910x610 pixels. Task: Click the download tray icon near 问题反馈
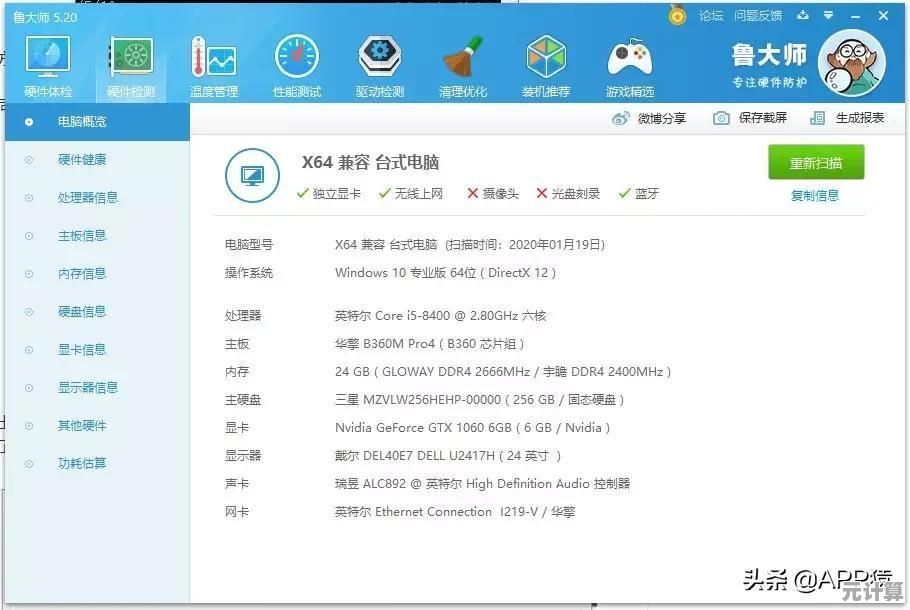(x=802, y=15)
